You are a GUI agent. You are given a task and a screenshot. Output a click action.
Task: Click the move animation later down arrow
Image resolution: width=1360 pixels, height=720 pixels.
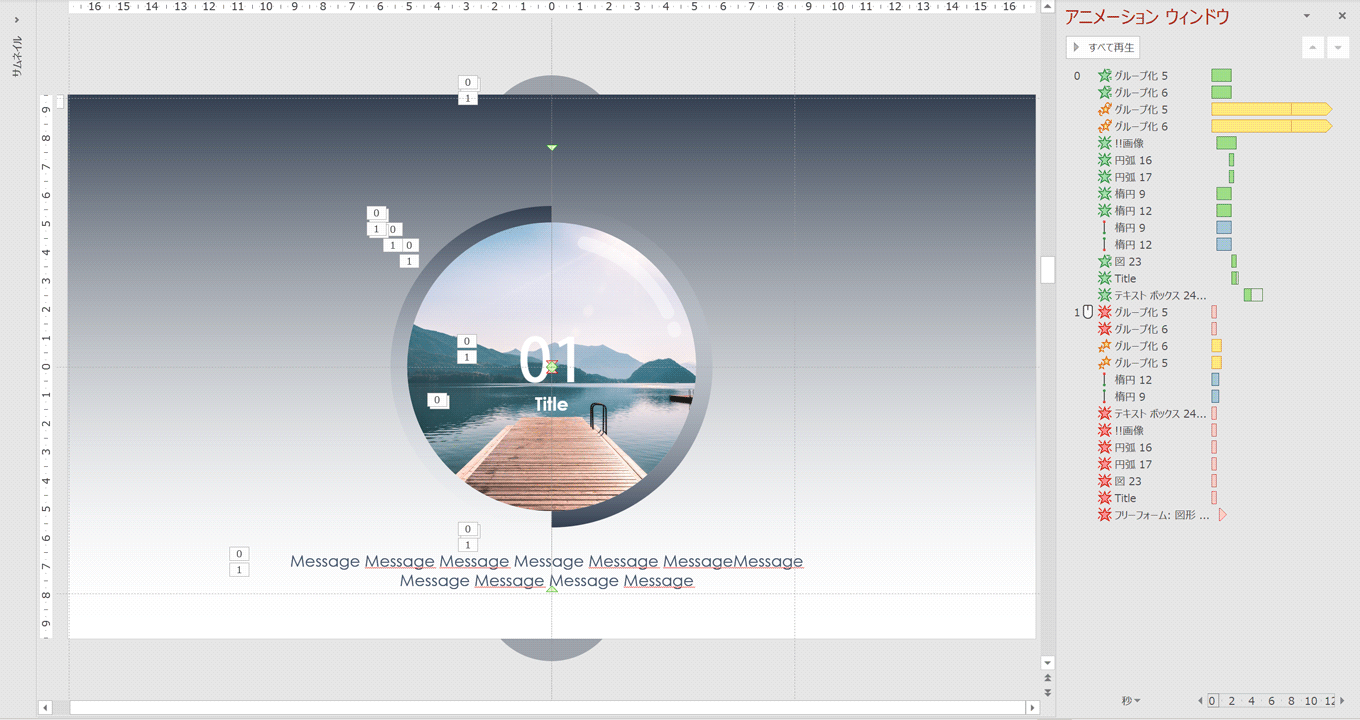pos(1338,48)
